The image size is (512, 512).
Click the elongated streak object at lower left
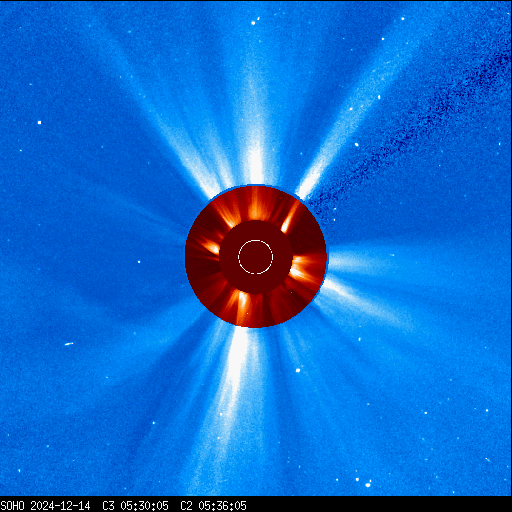click(69, 344)
